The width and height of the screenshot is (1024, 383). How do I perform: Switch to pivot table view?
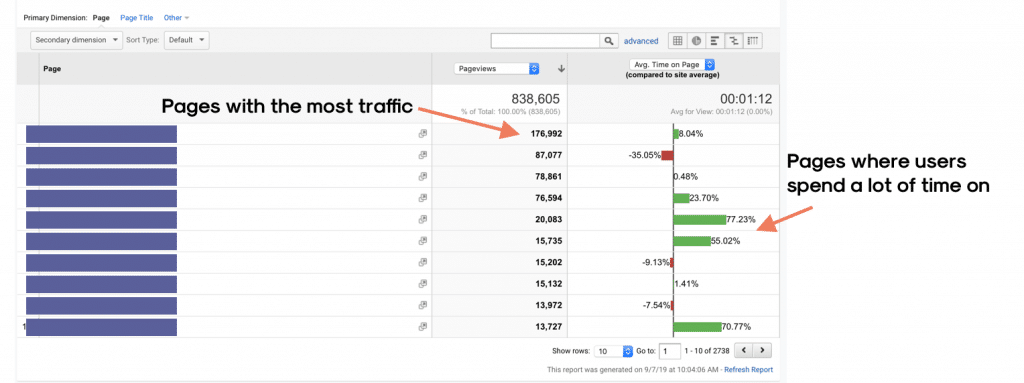(x=753, y=41)
